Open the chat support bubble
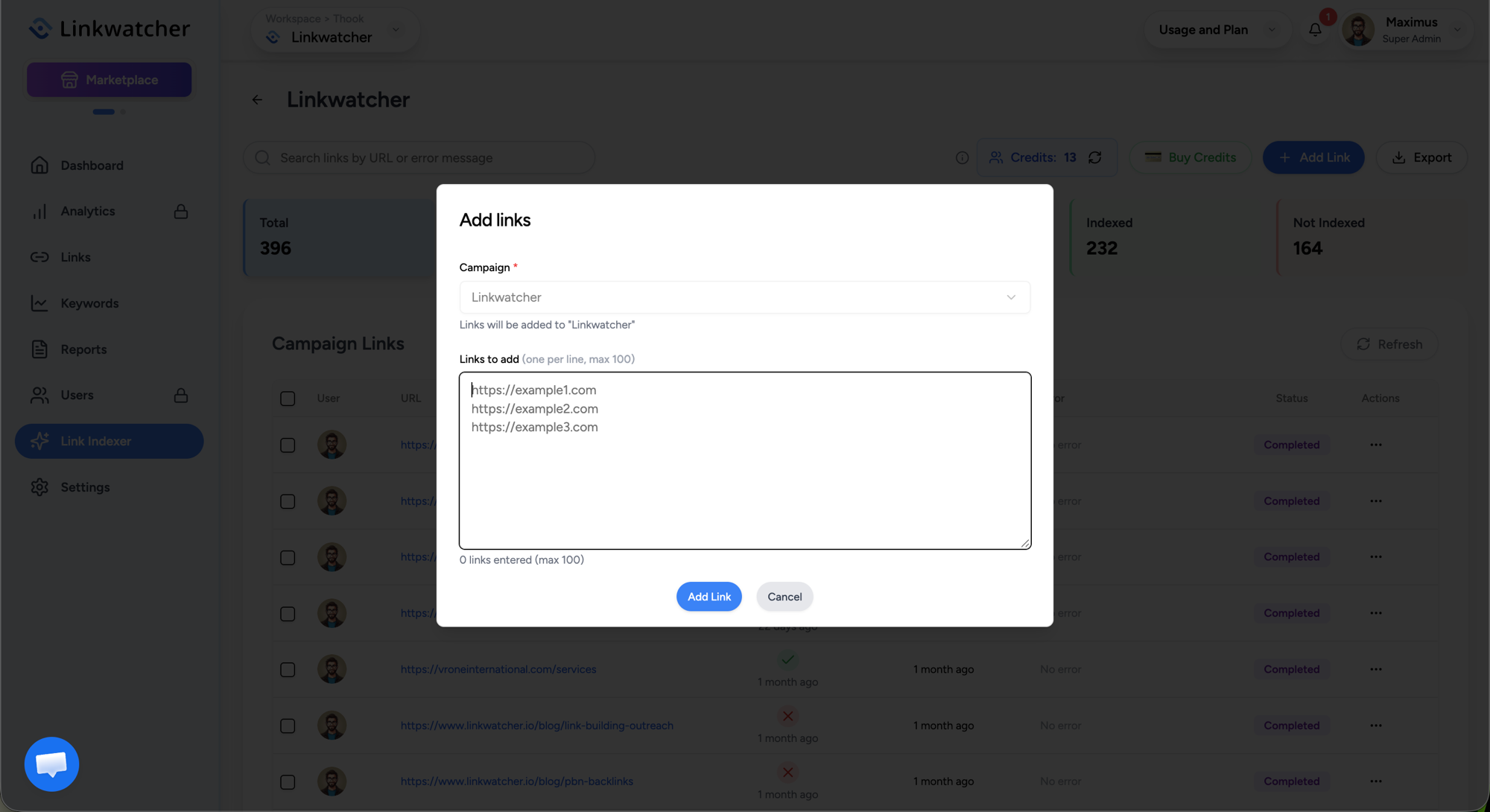This screenshot has width=1490, height=812. (x=51, y=764)
